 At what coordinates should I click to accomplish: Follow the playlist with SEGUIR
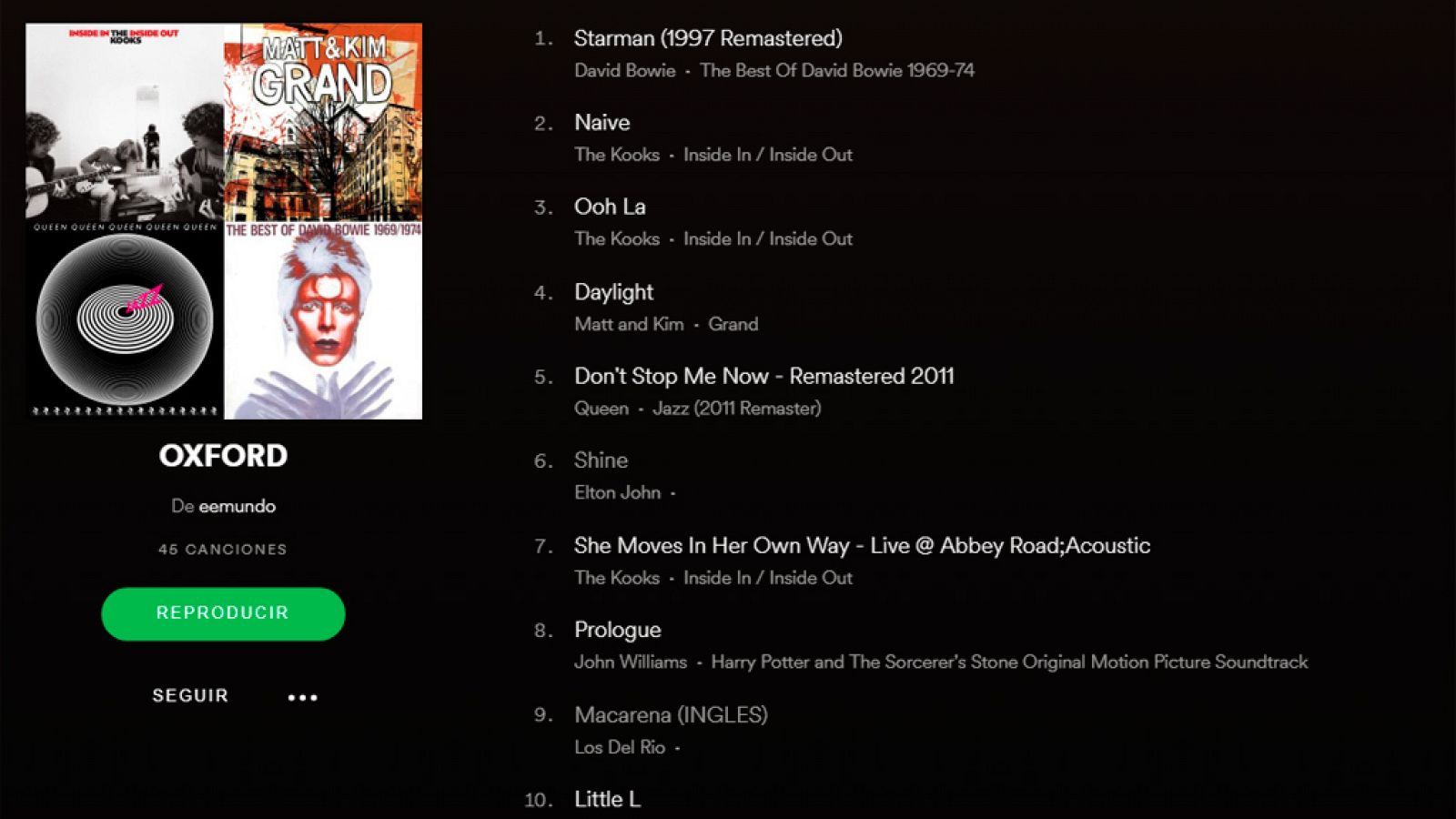[190, 695]
